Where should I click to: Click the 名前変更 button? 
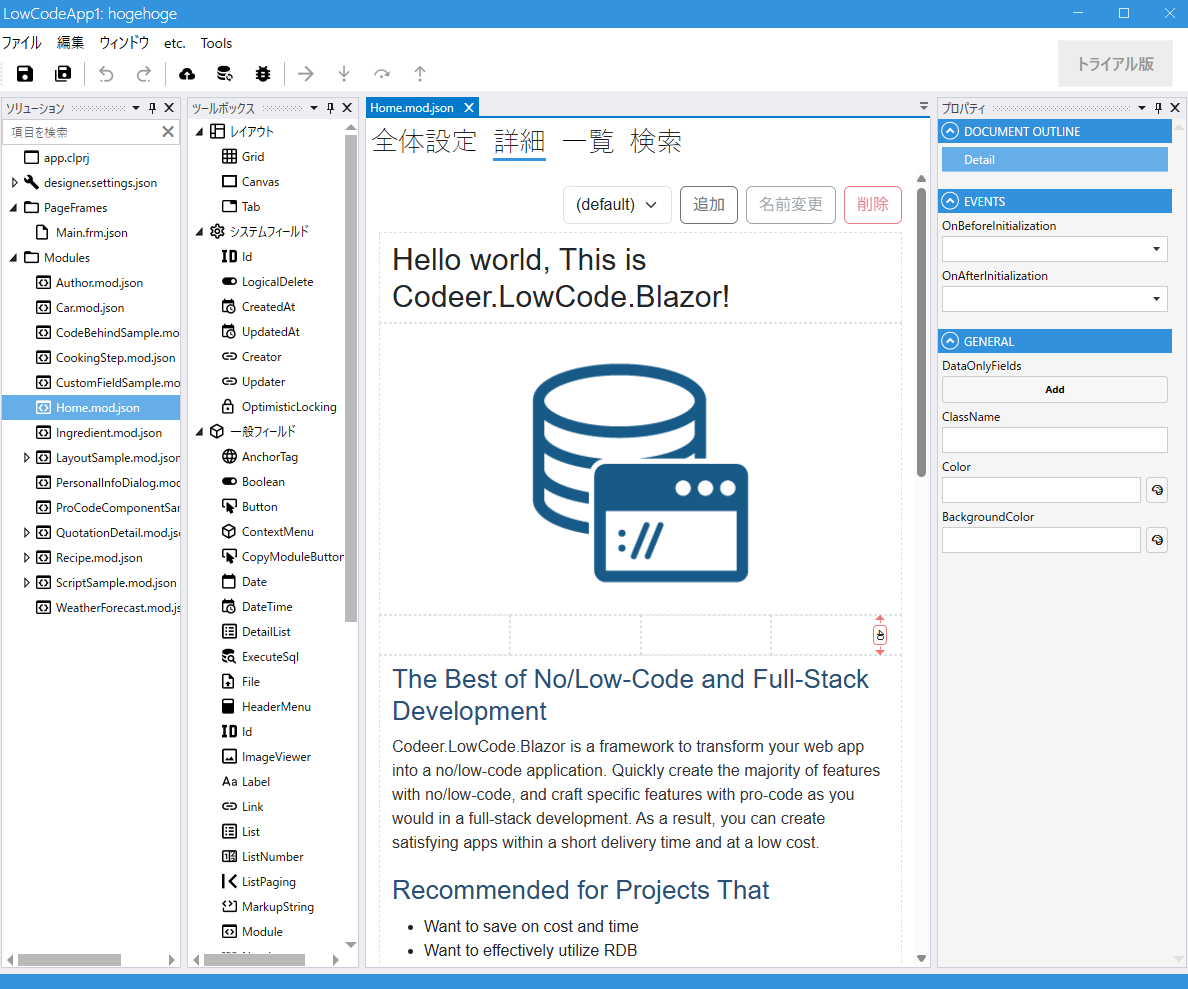(x=790, y=205)
